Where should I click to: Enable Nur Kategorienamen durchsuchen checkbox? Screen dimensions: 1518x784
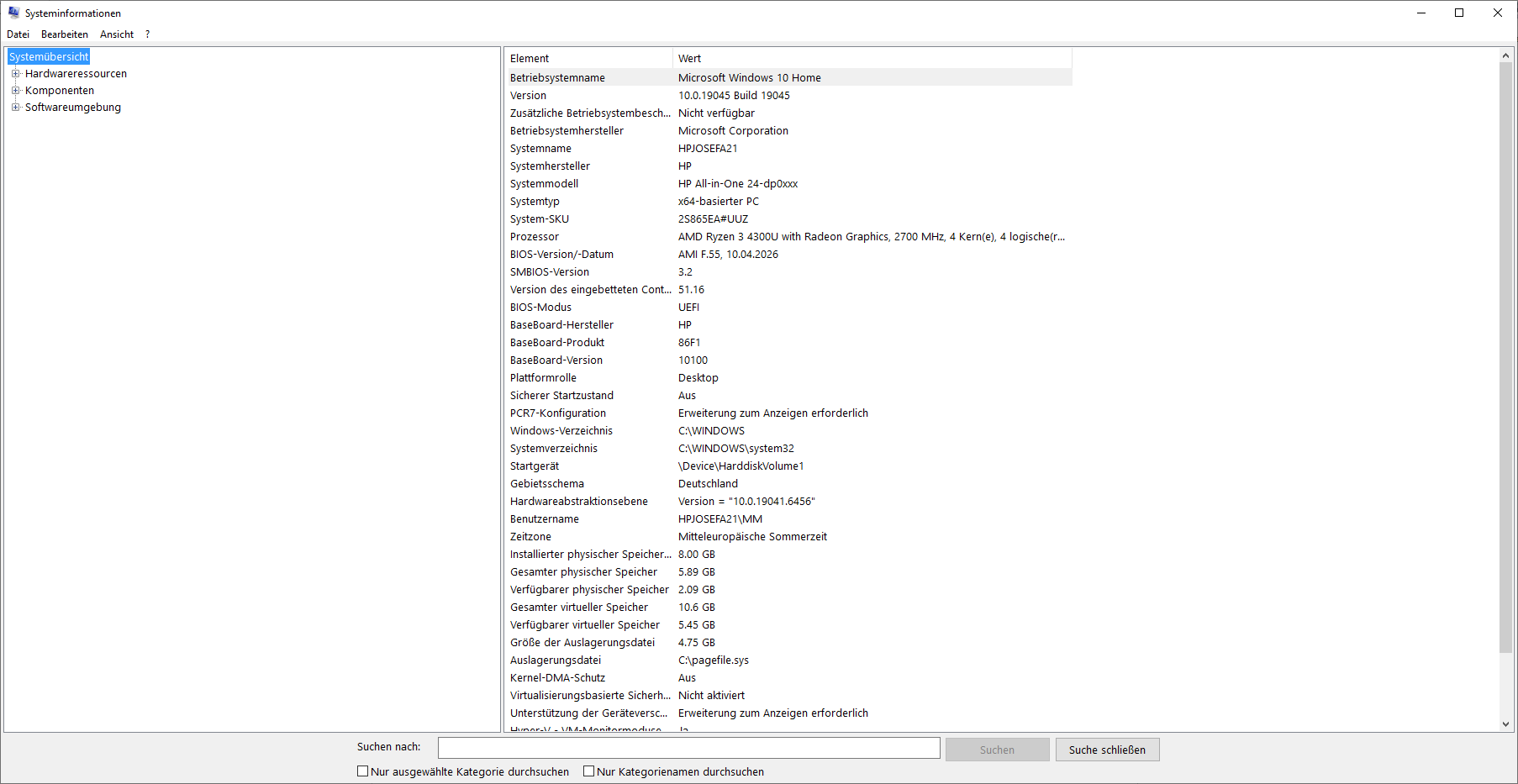589,771
